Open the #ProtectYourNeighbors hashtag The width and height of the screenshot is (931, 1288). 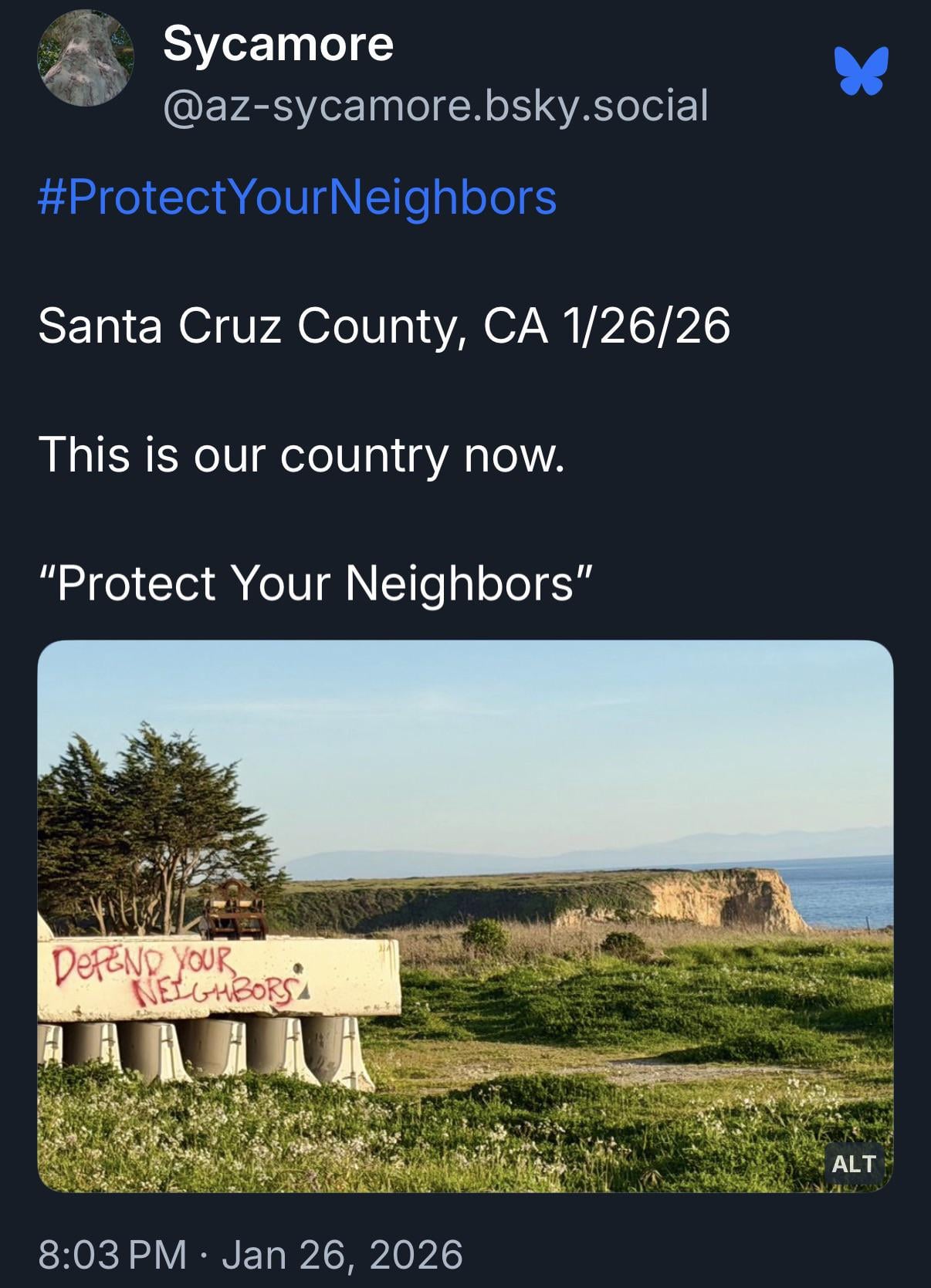click(x=297, y=198)
